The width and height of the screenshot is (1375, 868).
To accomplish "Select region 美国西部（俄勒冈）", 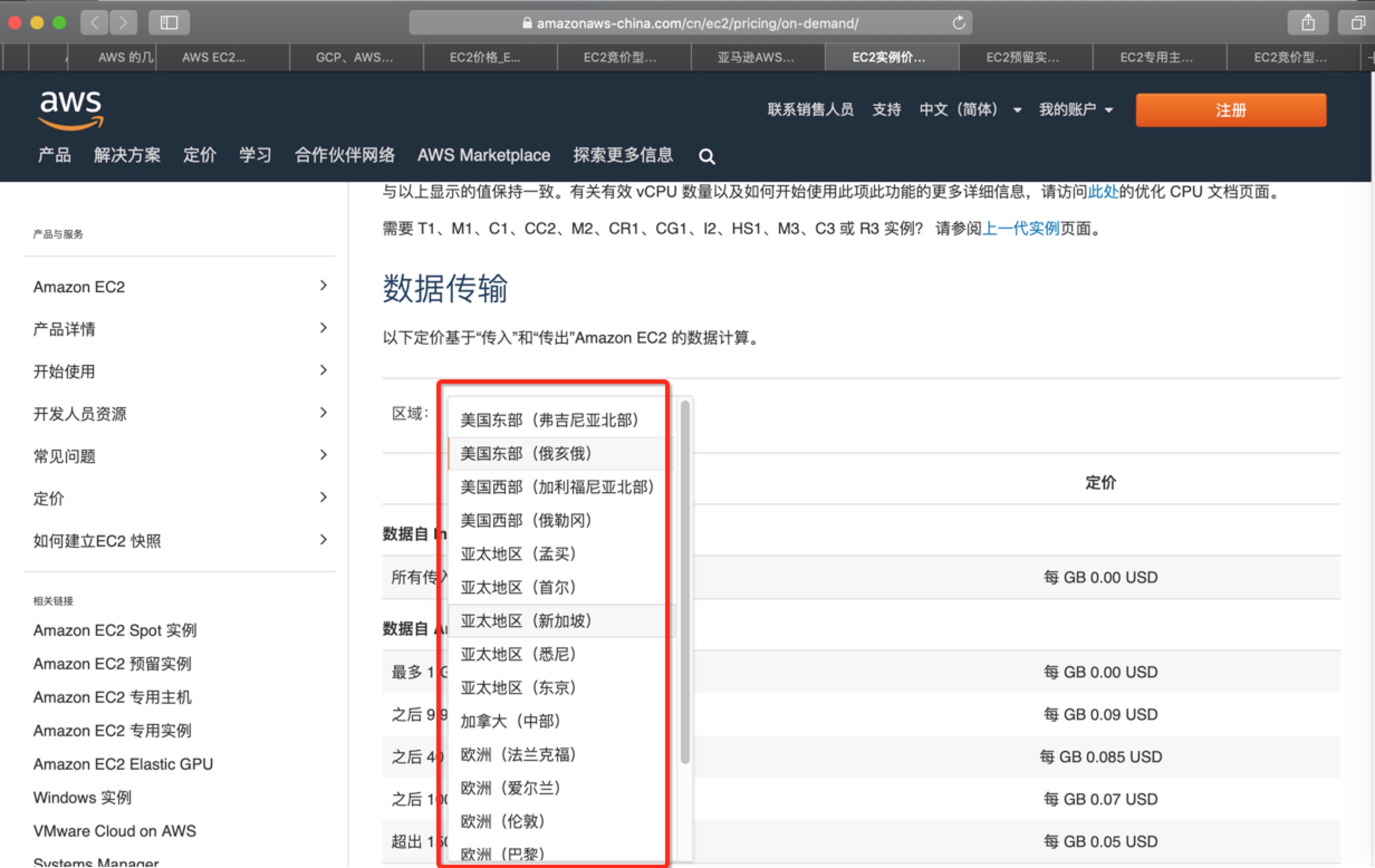I will tap(562, 520).
